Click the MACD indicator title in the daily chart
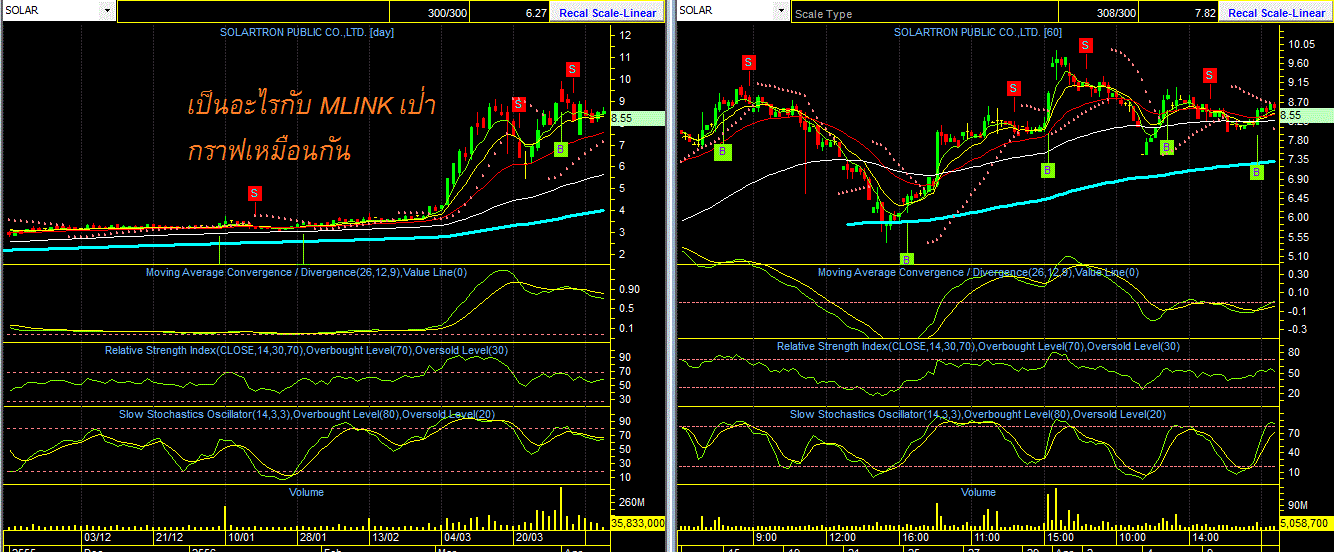 (x=307, y=272)
